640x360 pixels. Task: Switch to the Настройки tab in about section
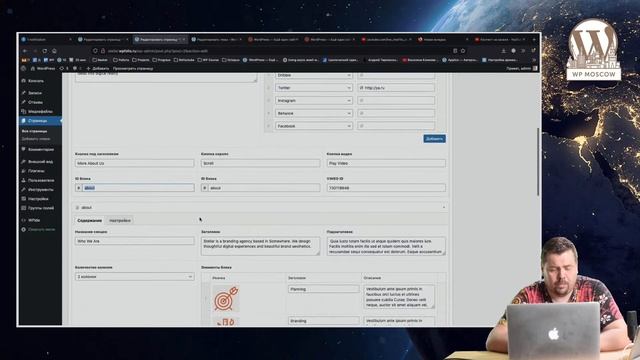(x=120, y=220)
